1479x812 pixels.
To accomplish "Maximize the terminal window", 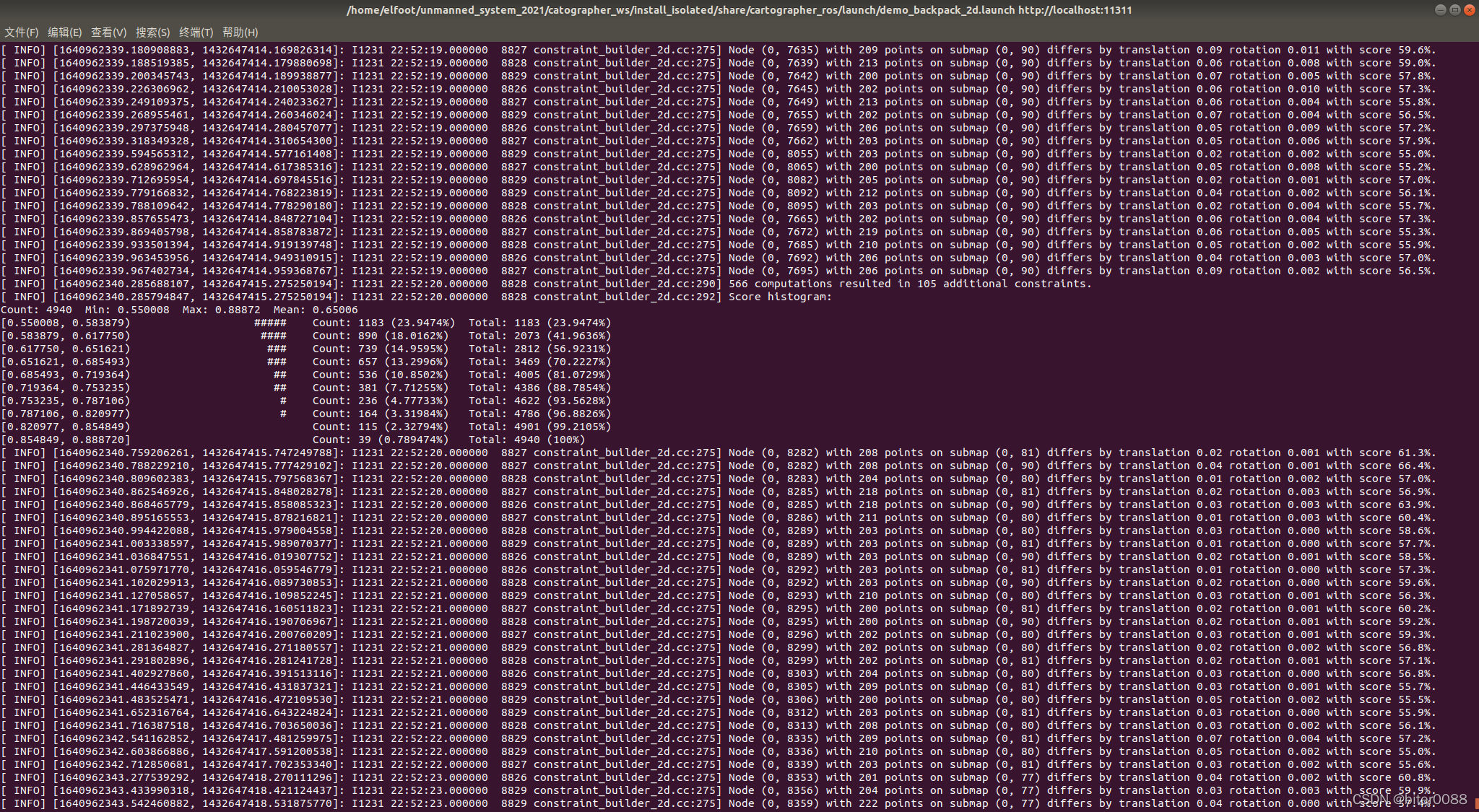I will click(1454, 10).
